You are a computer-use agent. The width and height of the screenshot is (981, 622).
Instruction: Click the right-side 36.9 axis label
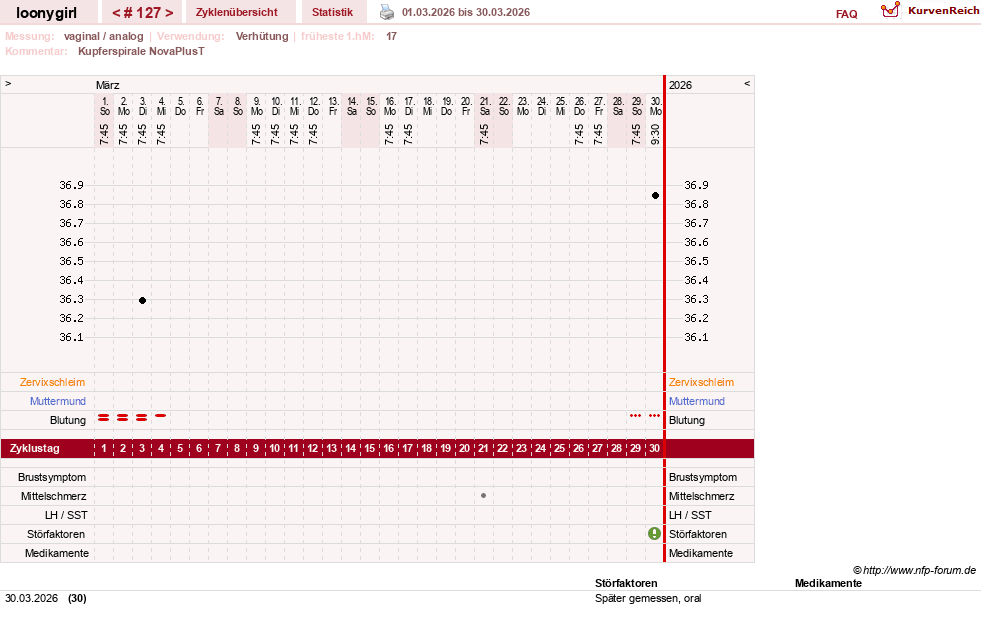(x=696, y=185)
